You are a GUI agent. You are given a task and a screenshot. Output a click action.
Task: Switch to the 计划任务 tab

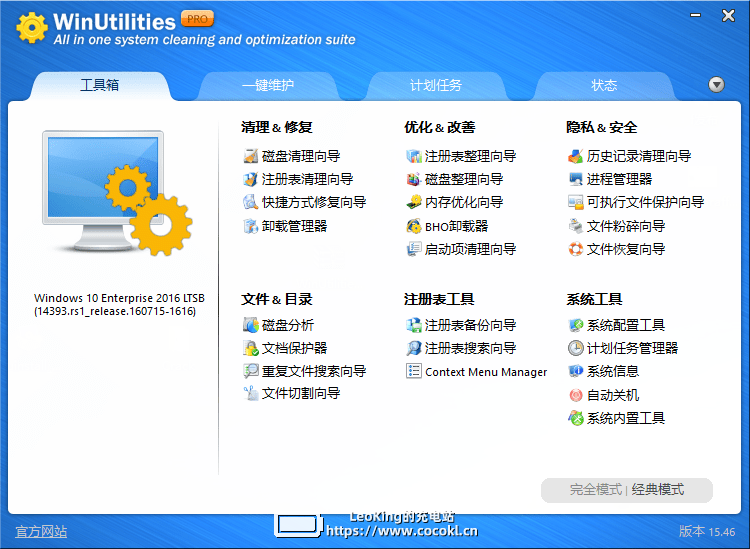(436, 85)
